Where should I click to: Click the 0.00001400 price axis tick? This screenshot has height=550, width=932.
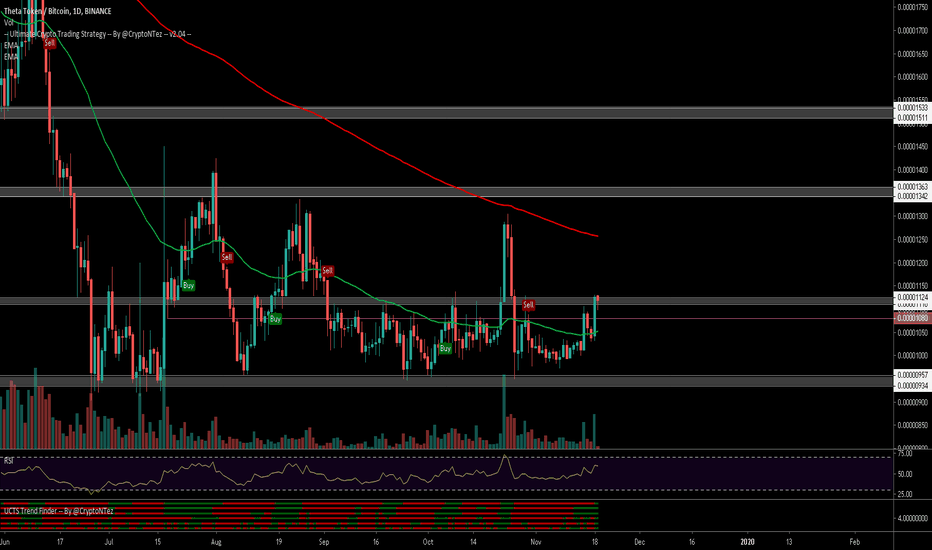912,170
